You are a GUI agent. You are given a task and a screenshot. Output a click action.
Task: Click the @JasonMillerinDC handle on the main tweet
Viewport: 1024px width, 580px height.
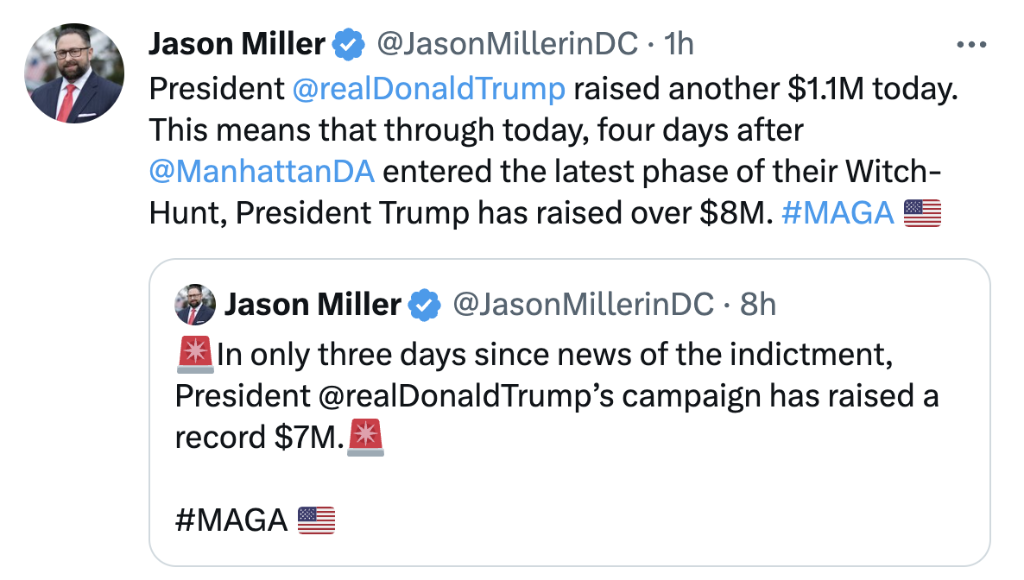(x=506, y=45)
